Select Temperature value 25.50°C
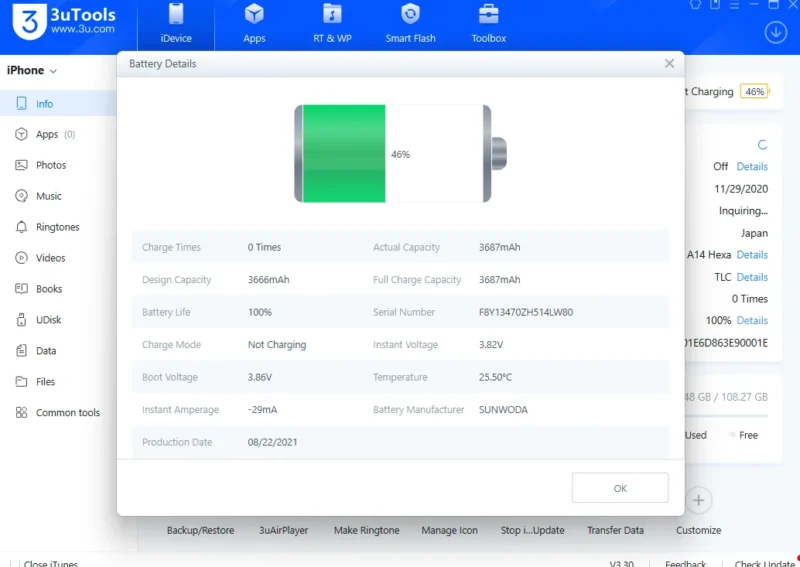 tap(495, 377)
